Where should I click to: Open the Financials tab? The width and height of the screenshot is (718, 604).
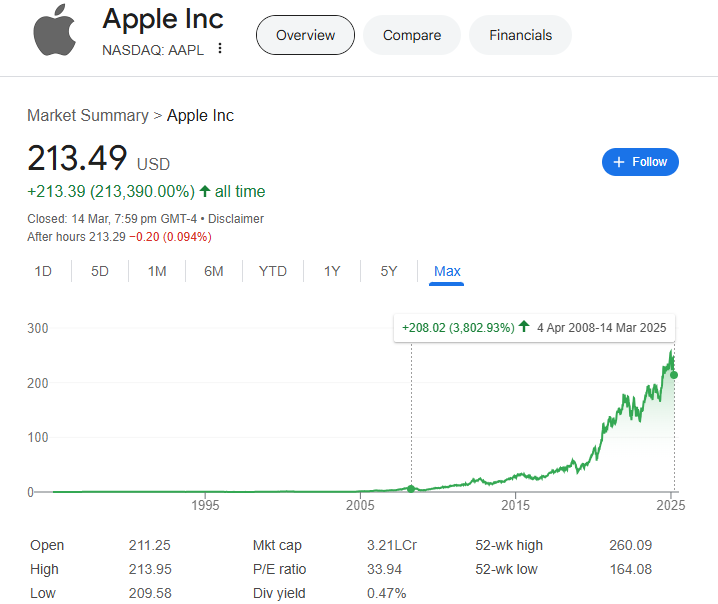(x=520, y=35)
